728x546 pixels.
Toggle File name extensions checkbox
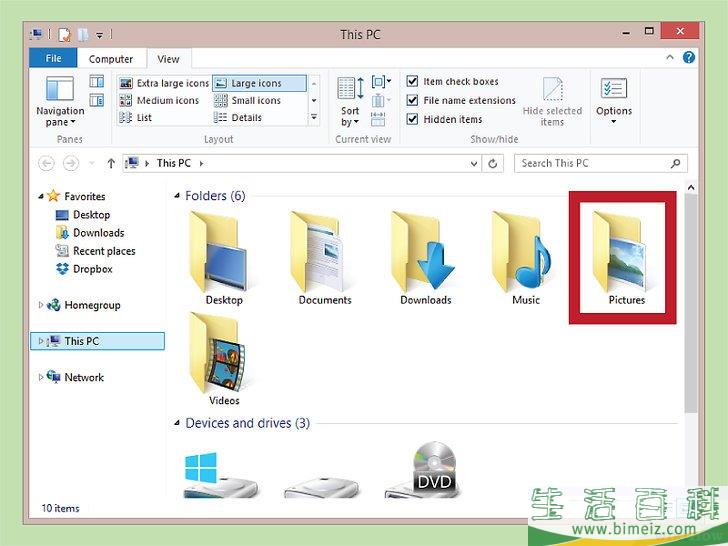[x=413, y=101]
